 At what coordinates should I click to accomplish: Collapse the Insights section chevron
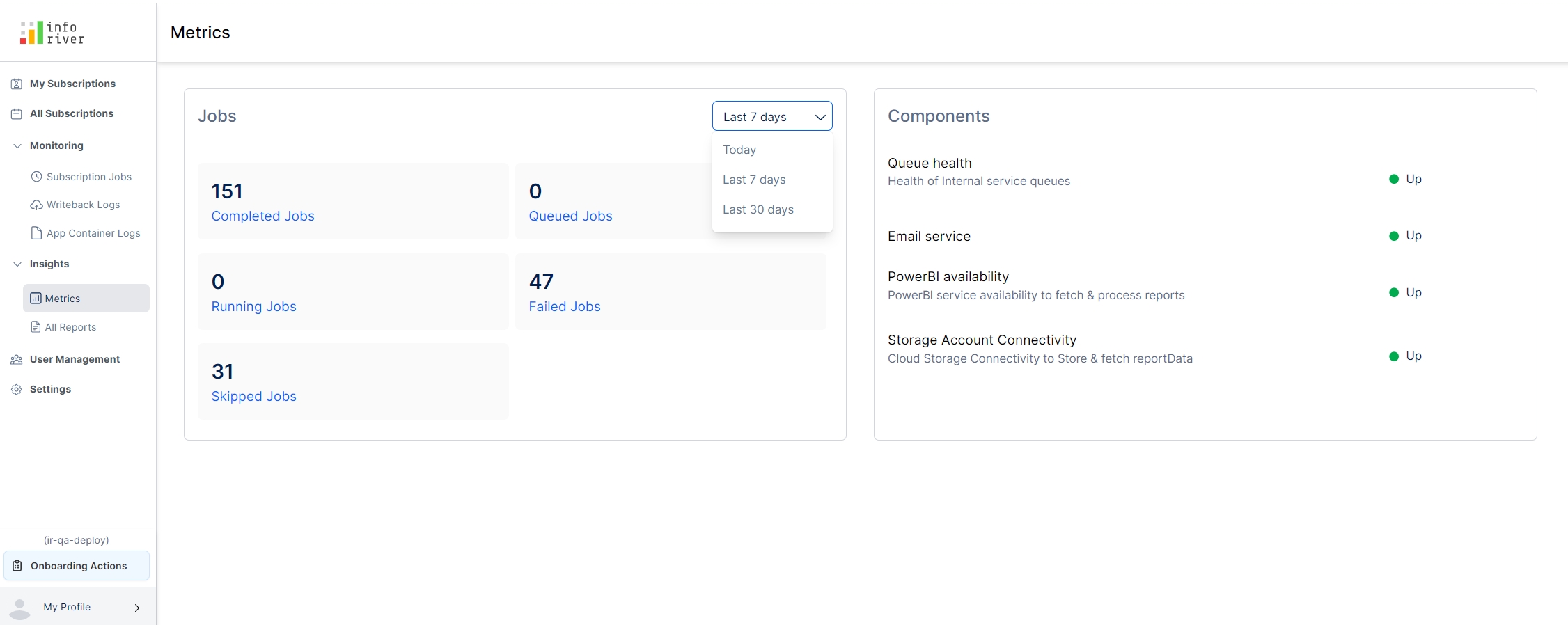[x=17, y=264]
